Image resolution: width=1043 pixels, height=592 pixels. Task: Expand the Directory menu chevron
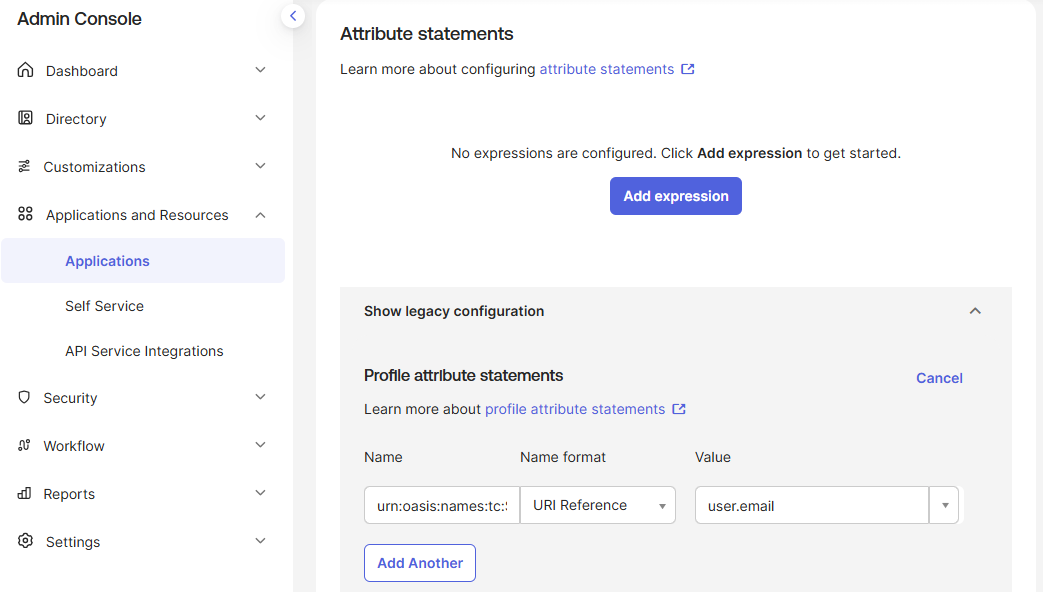[261, 118]
